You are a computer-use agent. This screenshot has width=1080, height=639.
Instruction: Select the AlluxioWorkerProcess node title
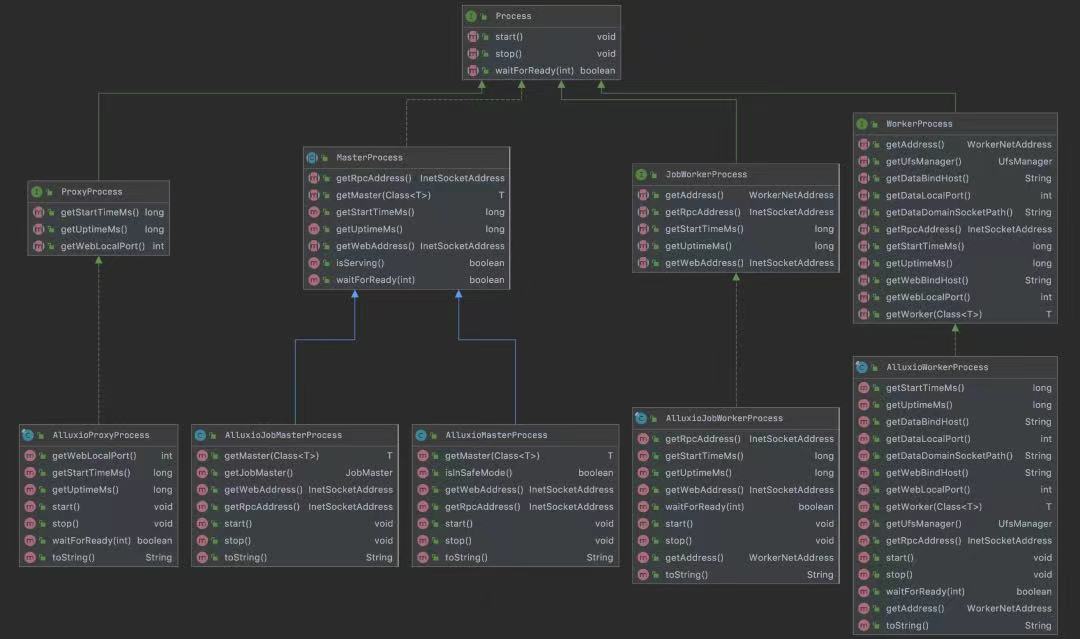click(x=937, y=367)
